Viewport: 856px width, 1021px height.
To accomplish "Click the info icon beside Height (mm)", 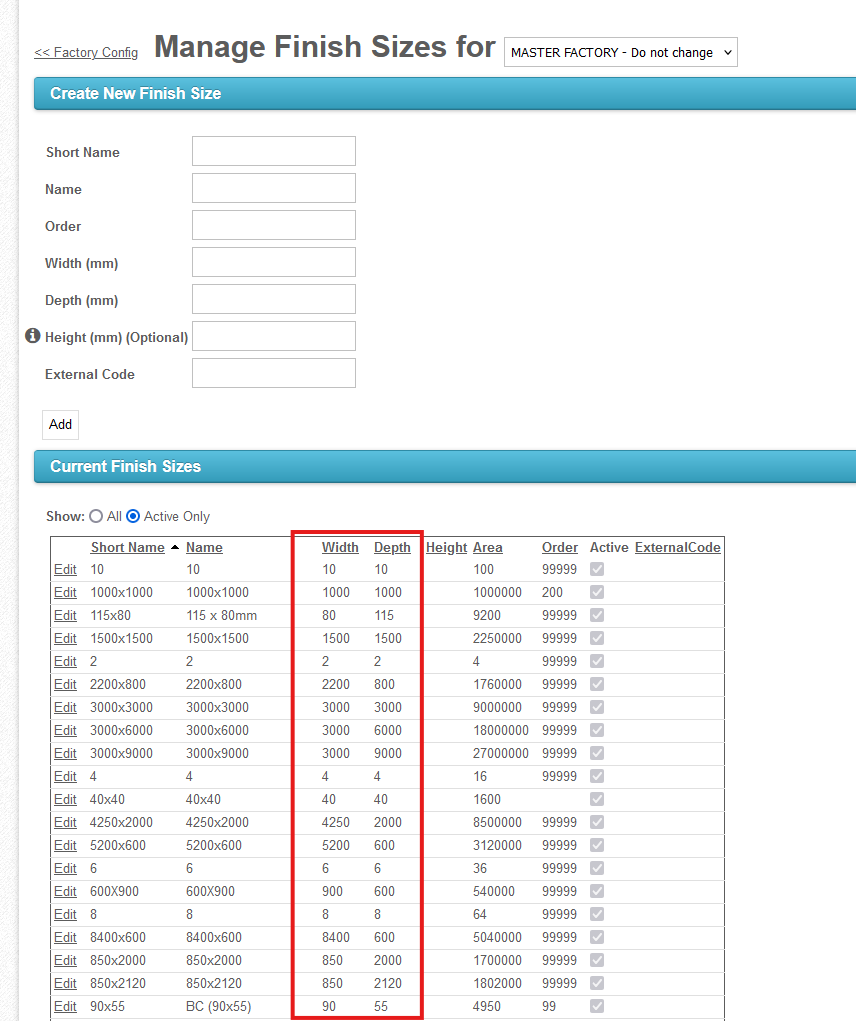I will click(33, 336).
